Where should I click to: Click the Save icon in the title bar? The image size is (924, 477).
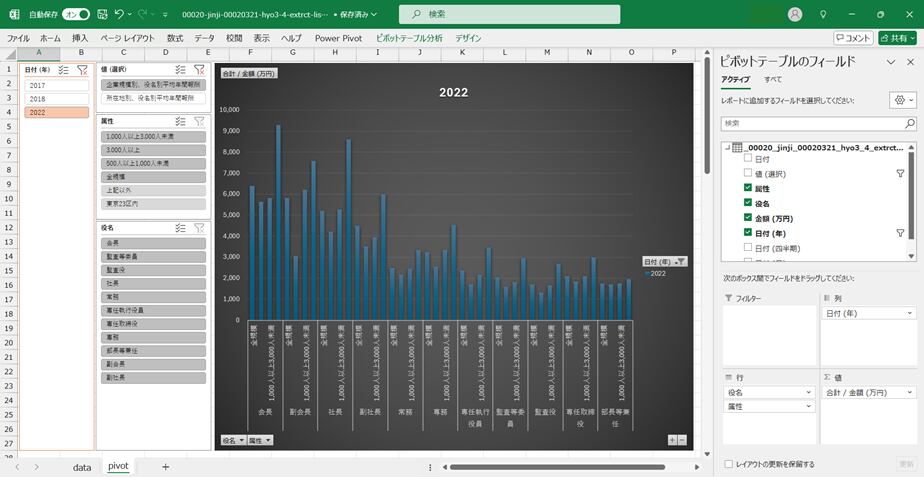(x=101, y=15)
